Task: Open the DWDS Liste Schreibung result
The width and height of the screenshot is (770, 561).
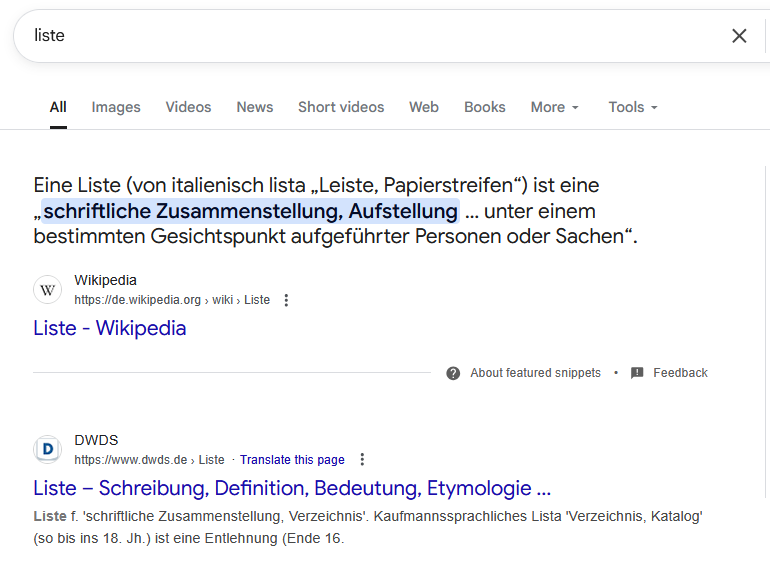Action: 292,488
